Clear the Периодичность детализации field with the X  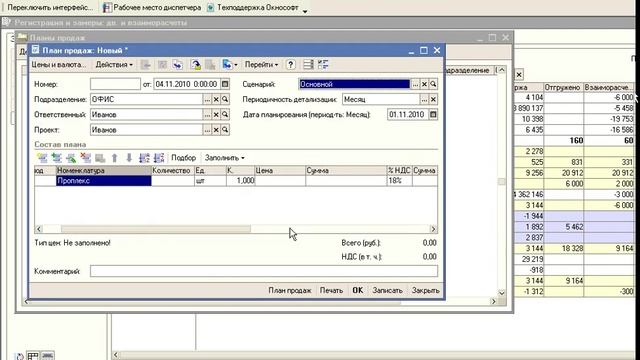pyautogui.click(x=433, y=99)
